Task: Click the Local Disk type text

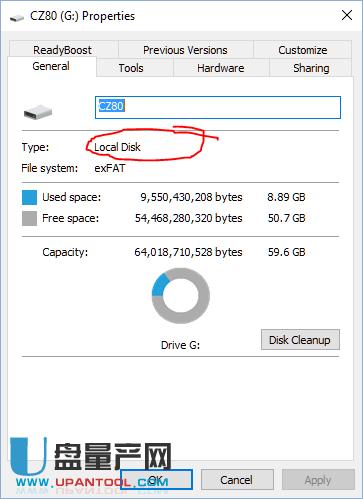Action: click(x=117, y=147)
